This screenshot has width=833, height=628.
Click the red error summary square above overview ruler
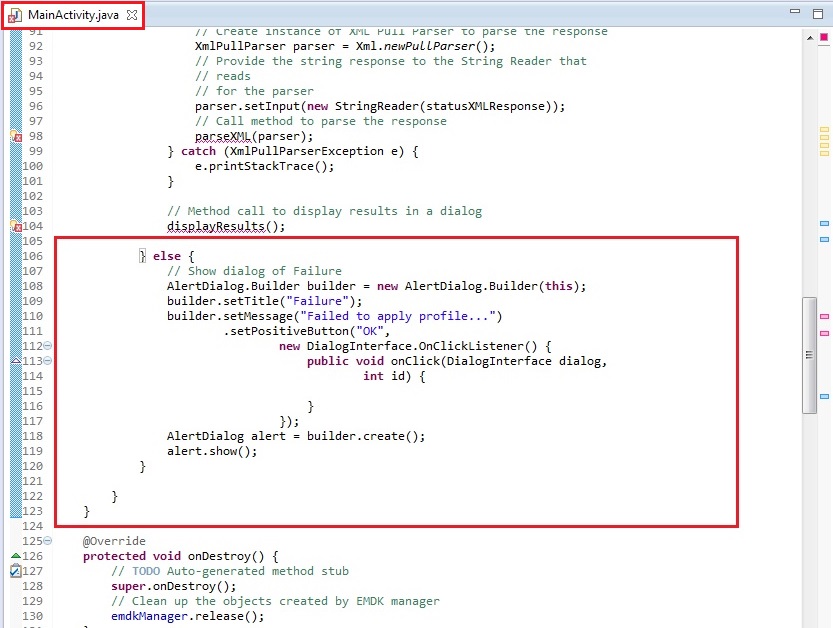coord(824,37)
